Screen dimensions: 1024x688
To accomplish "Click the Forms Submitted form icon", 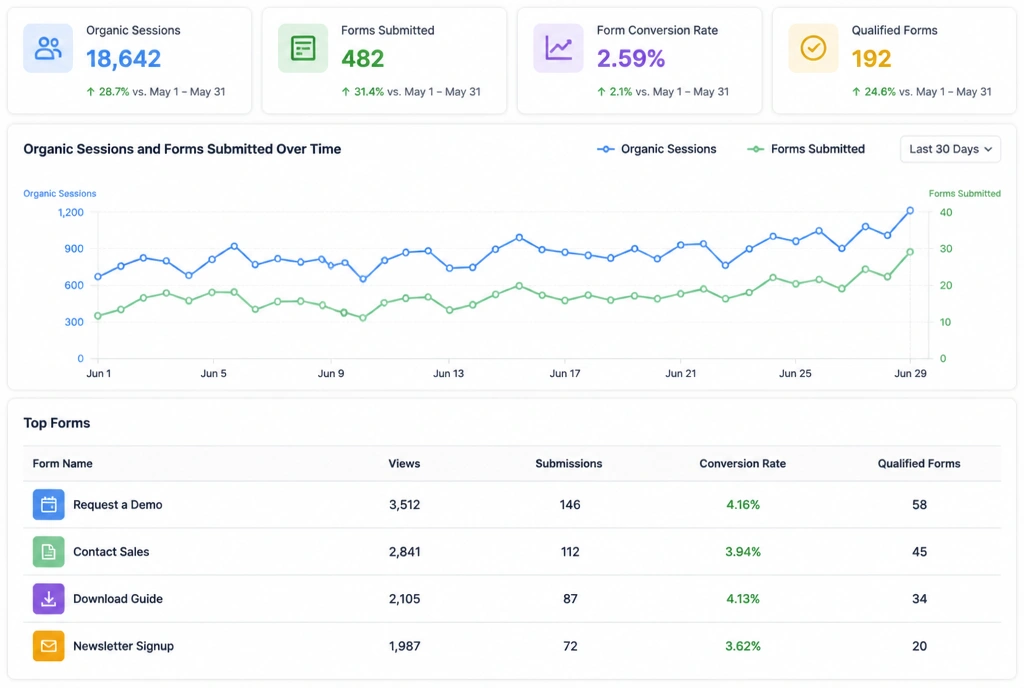I will 303,48.
